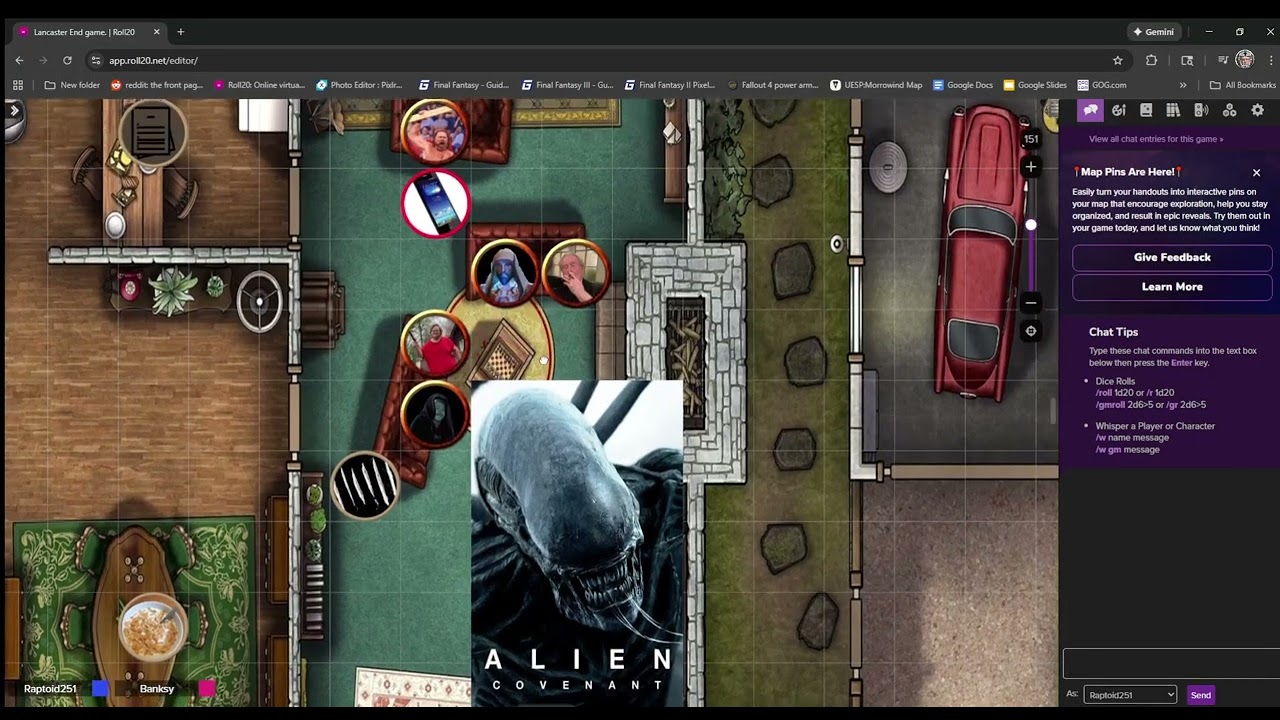Open the My Settings gear tab

(1257, 111)
